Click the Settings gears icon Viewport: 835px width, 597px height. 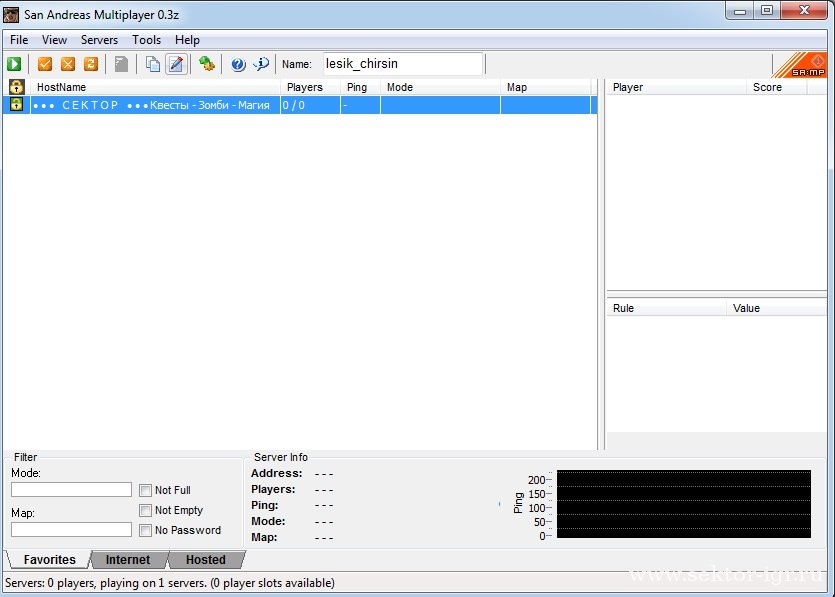click(x=207, y=64)
